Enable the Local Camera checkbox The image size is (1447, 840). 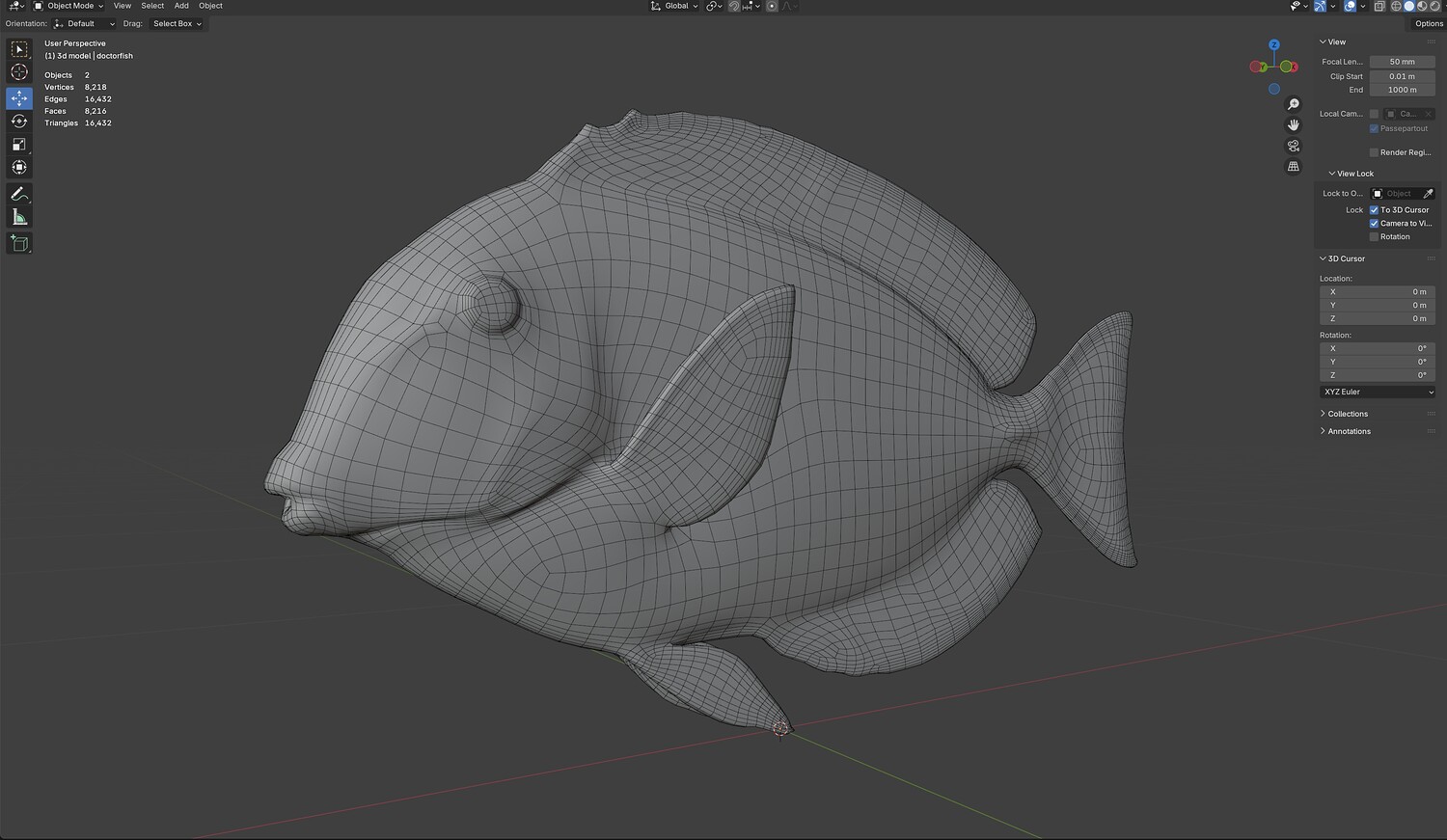click(x=1374, y=114)
